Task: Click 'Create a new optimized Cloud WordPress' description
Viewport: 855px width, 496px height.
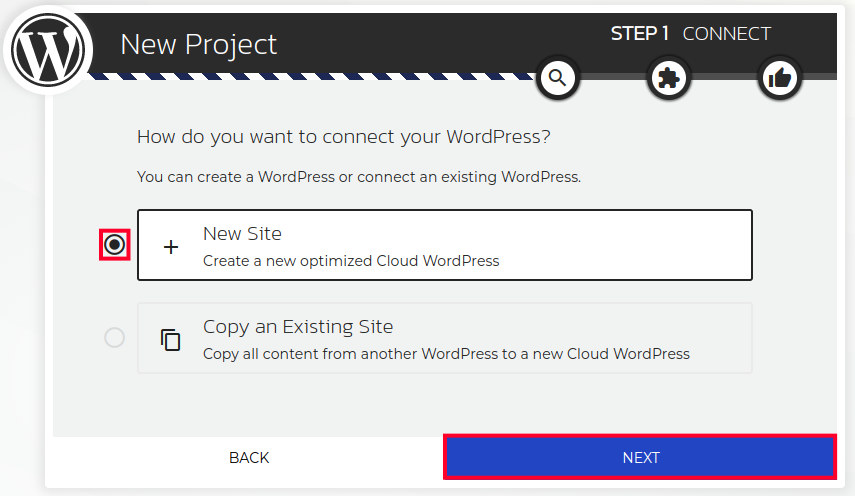Action: pyautogui.click(x=351, y=261)
